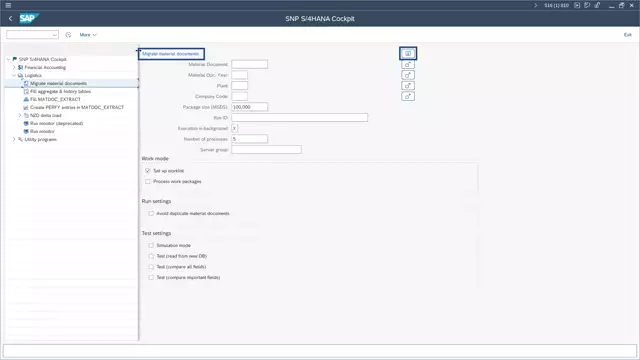The width and height of the screenshot is (640, 360).
Task: Click the clock icon beside the command field
Action: pos(68,35)
